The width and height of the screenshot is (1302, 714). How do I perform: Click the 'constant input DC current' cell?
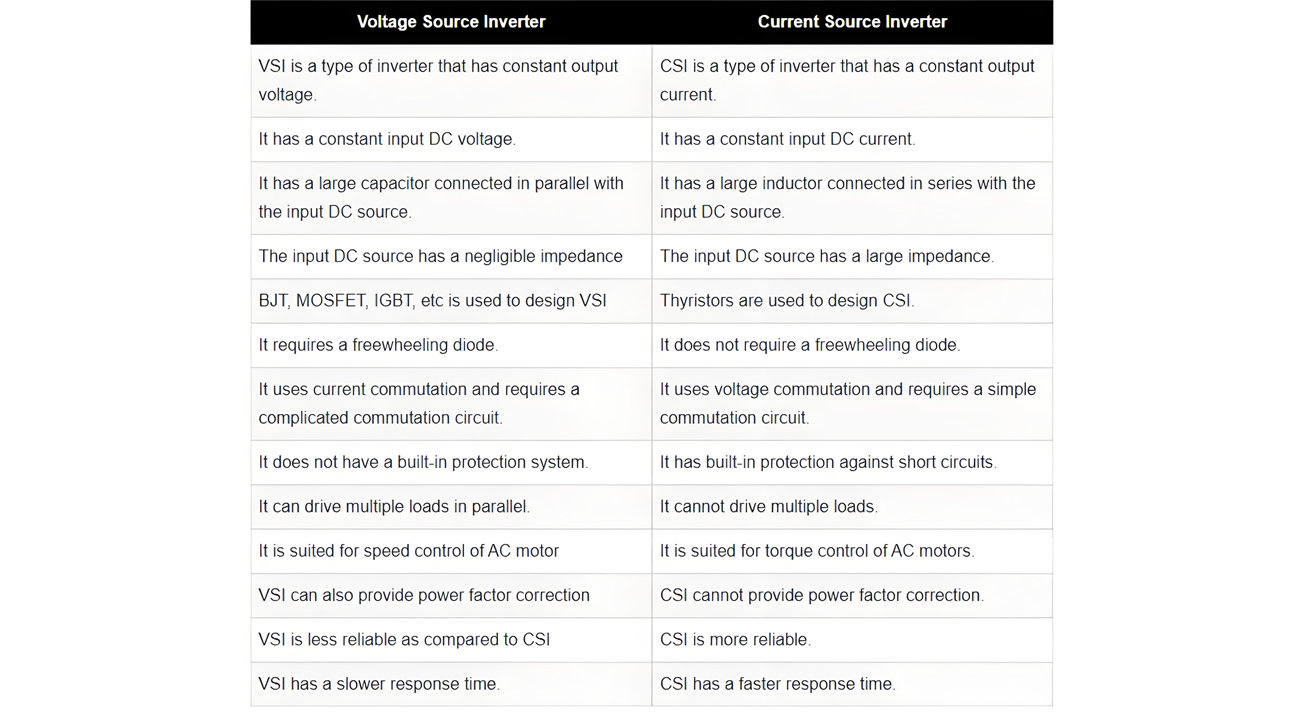click(x=852, y=139)
